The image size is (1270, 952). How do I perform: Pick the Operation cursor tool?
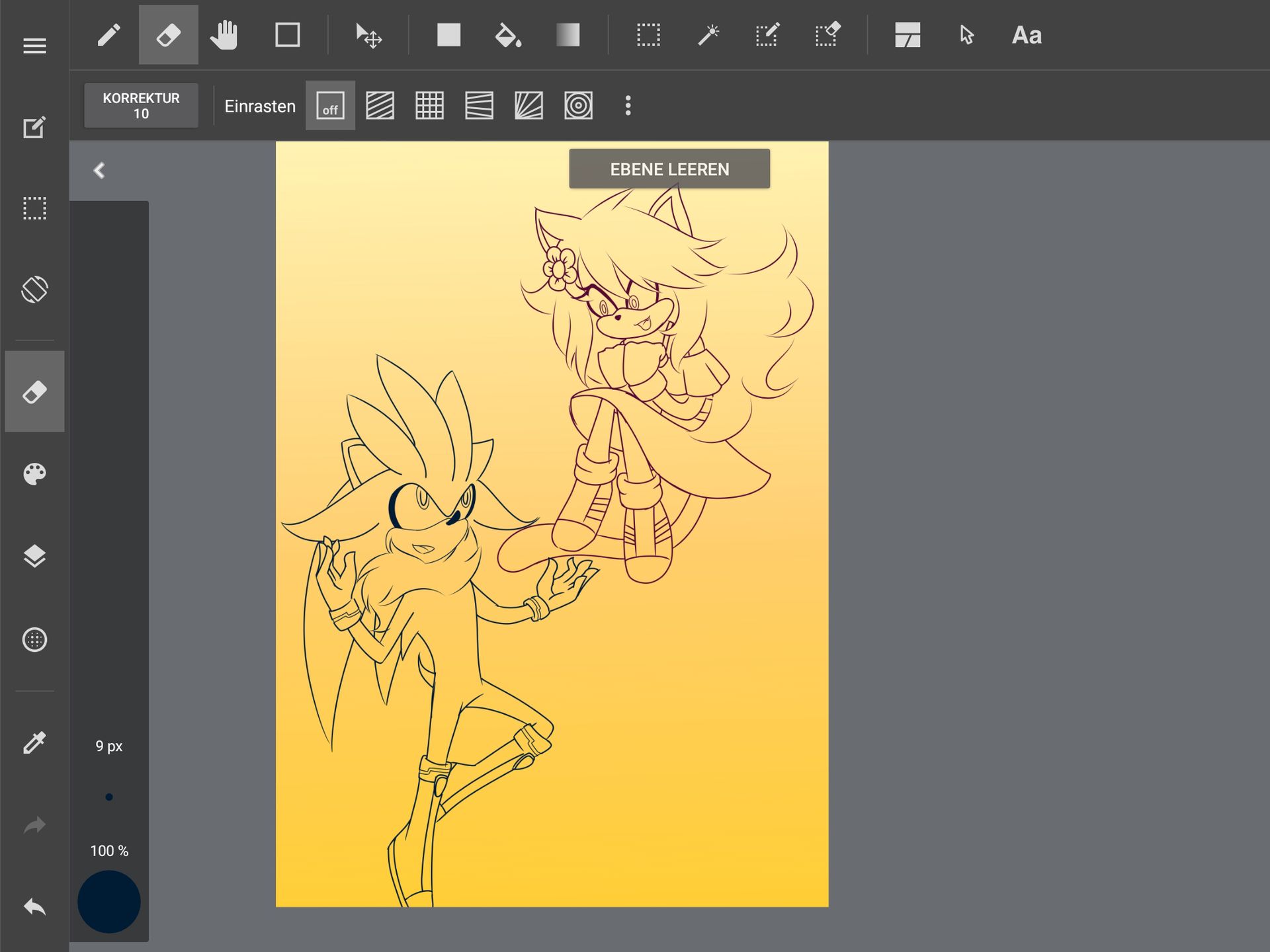[x=967, y=35]
